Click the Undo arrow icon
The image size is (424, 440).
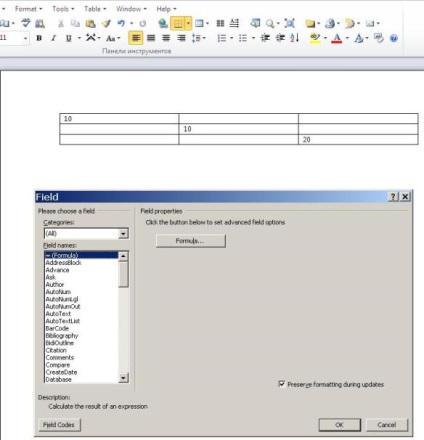(x=121, y=23)
